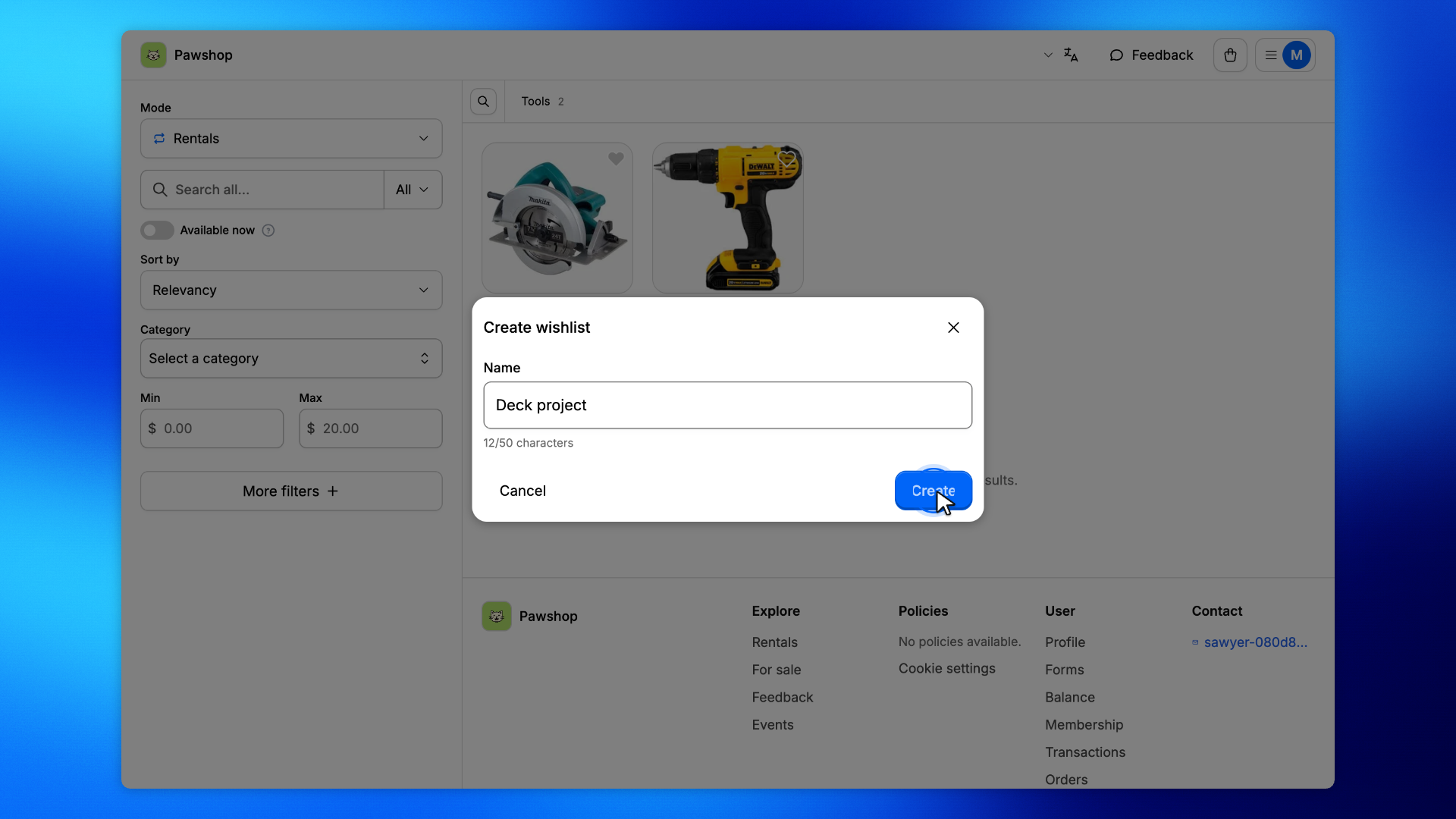
Task: Open the circular saw product thumbnail
Action: coord(557,218)
